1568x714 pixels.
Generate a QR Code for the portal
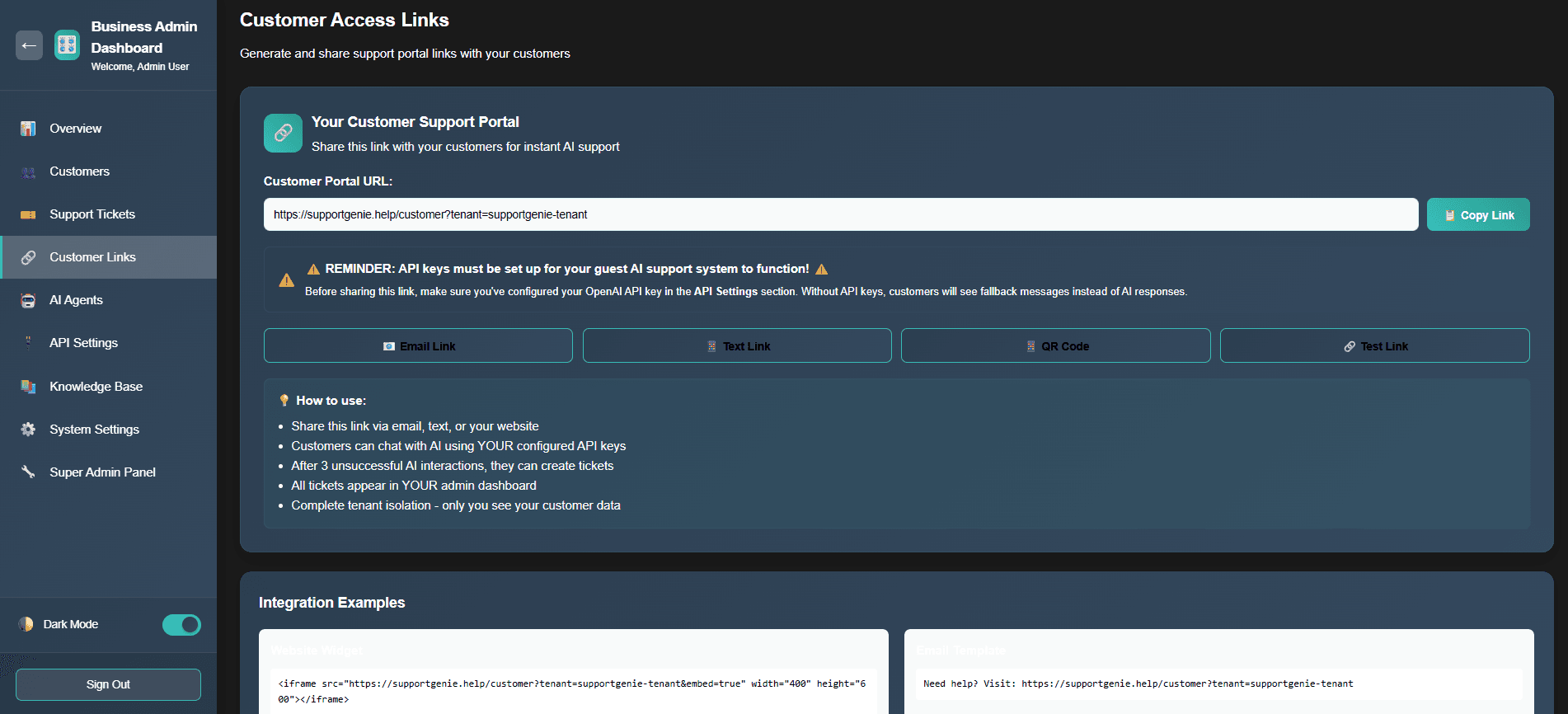(x=1055, y=346)
